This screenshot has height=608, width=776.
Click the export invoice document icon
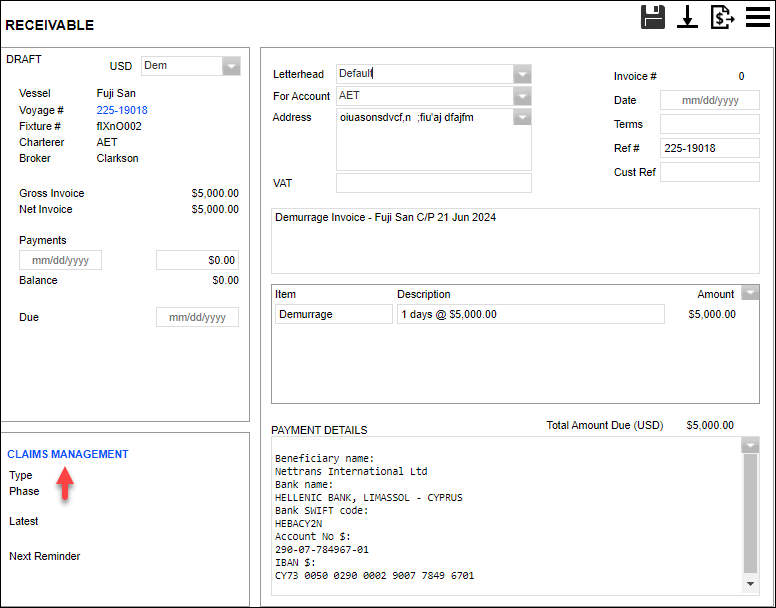(x=722, y=17)
